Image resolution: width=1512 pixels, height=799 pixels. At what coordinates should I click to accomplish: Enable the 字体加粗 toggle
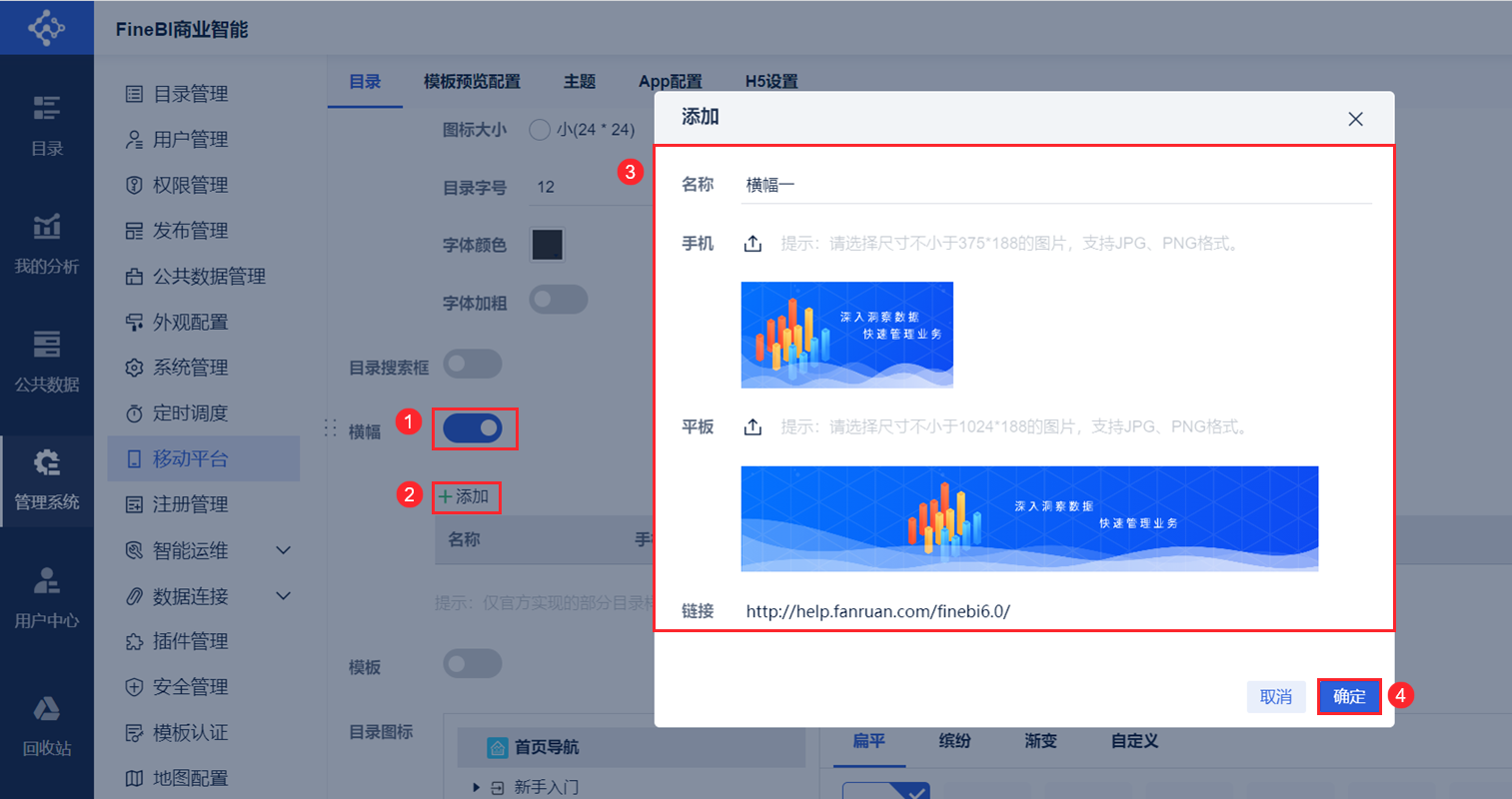pos(558,299)
